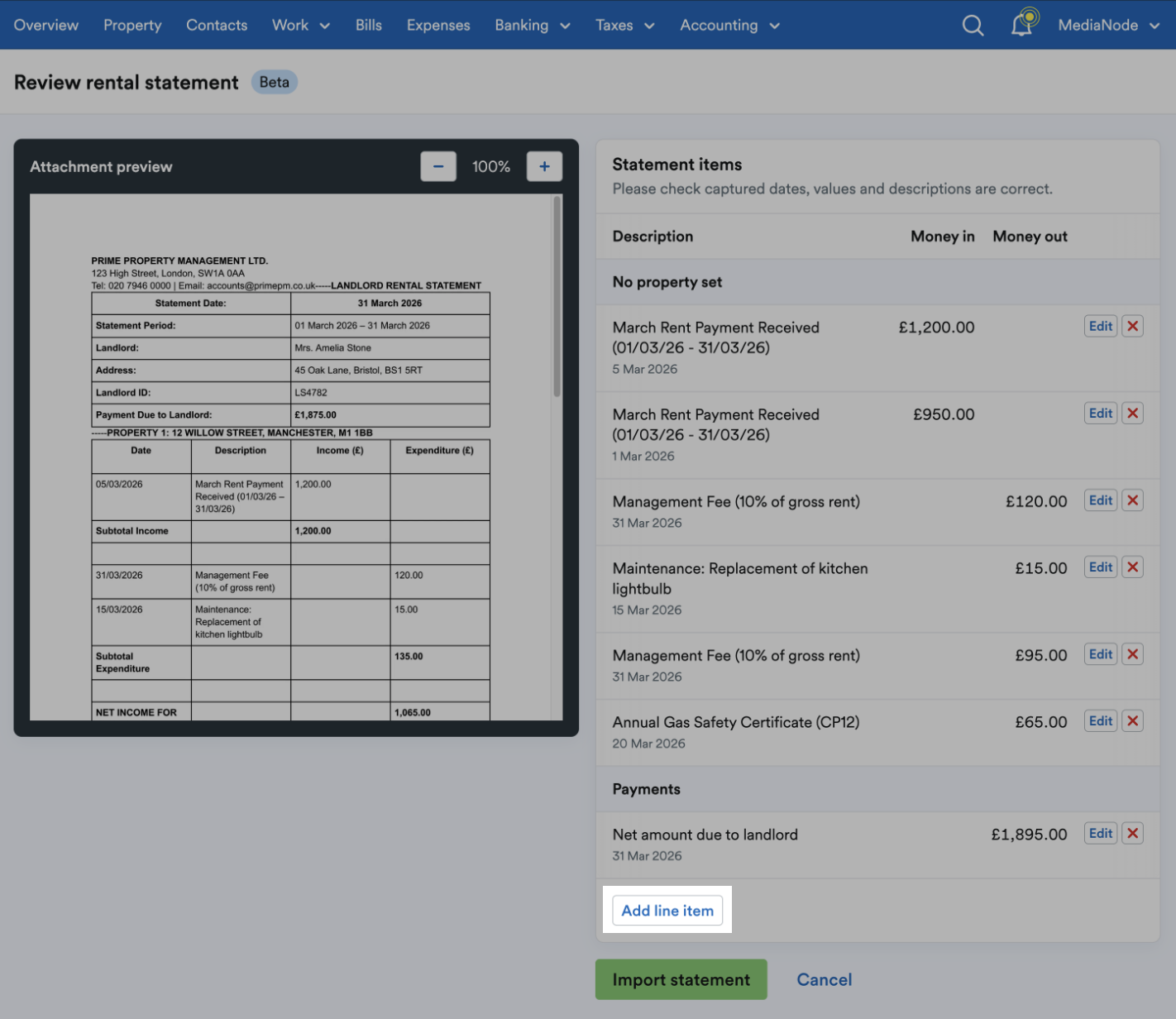Expand the Banking menu
Screen dimensions: 1176x1019
point(533,25)
